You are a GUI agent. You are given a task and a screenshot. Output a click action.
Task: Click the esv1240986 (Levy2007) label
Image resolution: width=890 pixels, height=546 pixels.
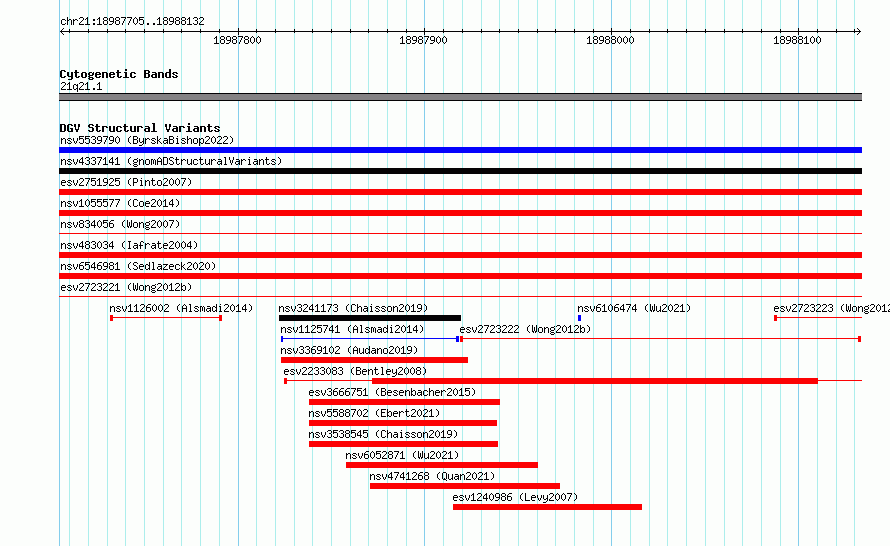coord(515,497)
